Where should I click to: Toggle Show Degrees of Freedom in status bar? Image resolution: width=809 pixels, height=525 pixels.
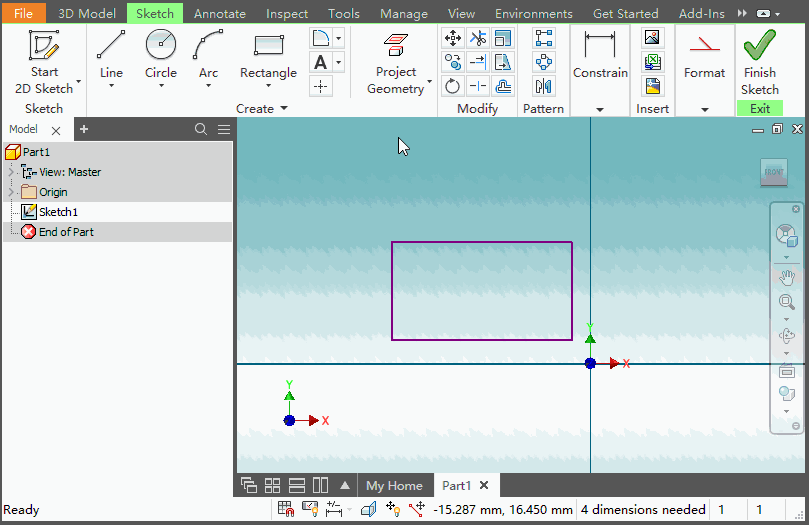pos(393,510)
